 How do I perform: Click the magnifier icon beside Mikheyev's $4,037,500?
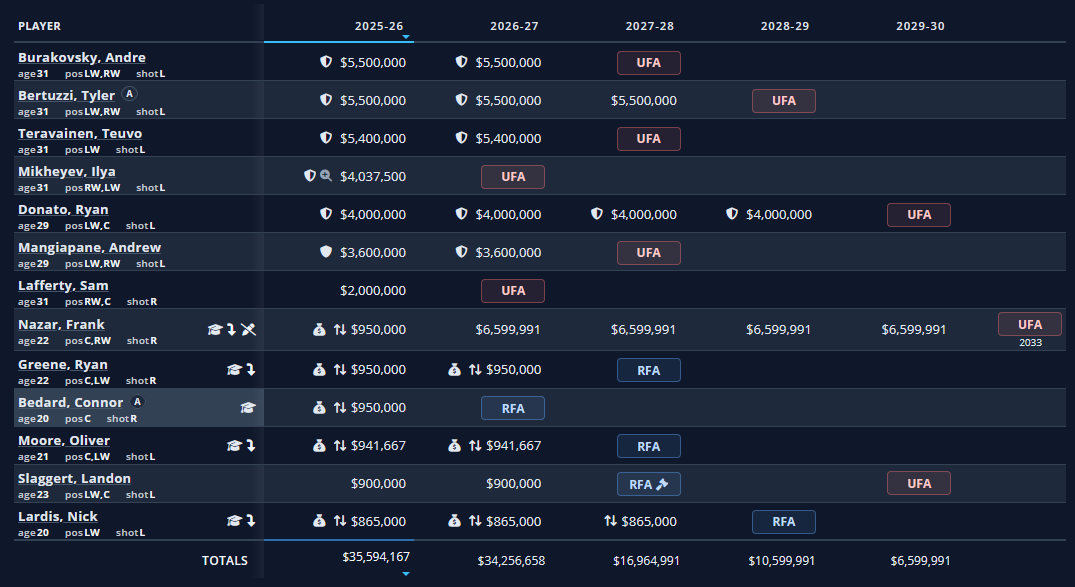pos(326,176)
